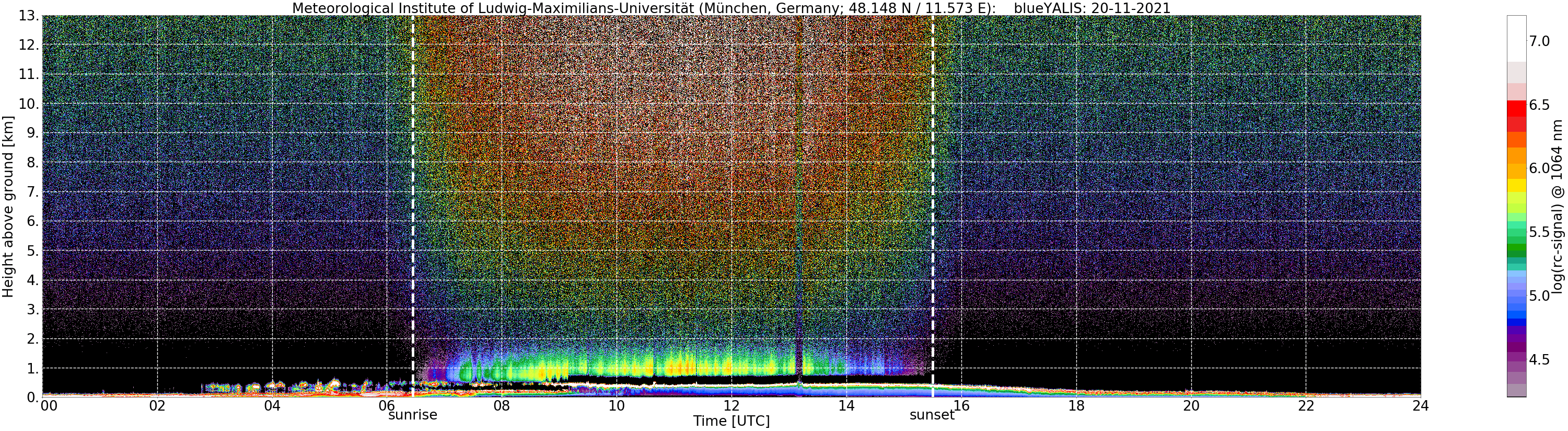
Task: Click the x-axis tick label '00'
Action: coord(48,406)
